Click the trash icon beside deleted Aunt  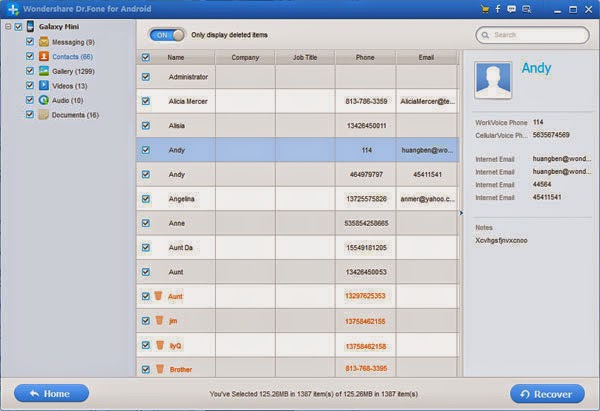tap(158, 295)
